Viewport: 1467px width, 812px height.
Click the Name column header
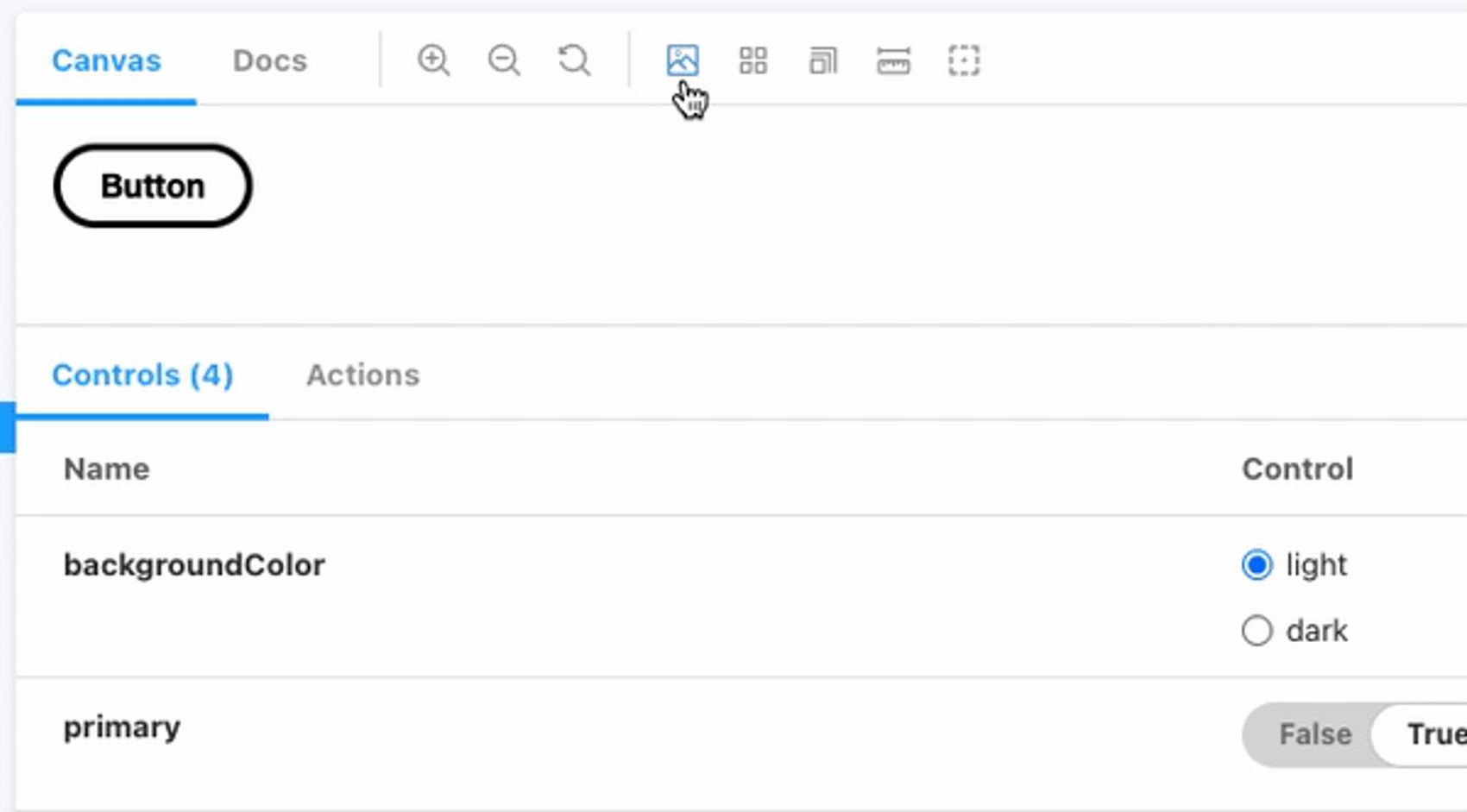point(107,469)
